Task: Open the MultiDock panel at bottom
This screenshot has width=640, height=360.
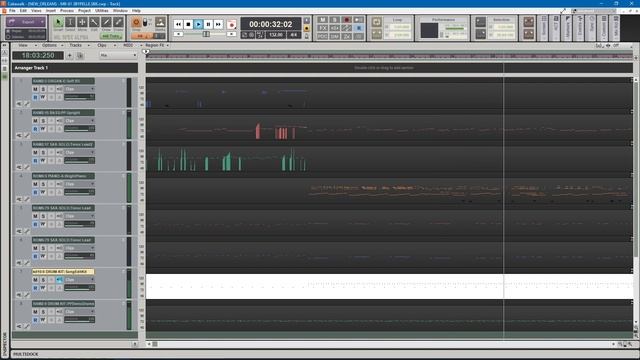Action: pos(25,354)
